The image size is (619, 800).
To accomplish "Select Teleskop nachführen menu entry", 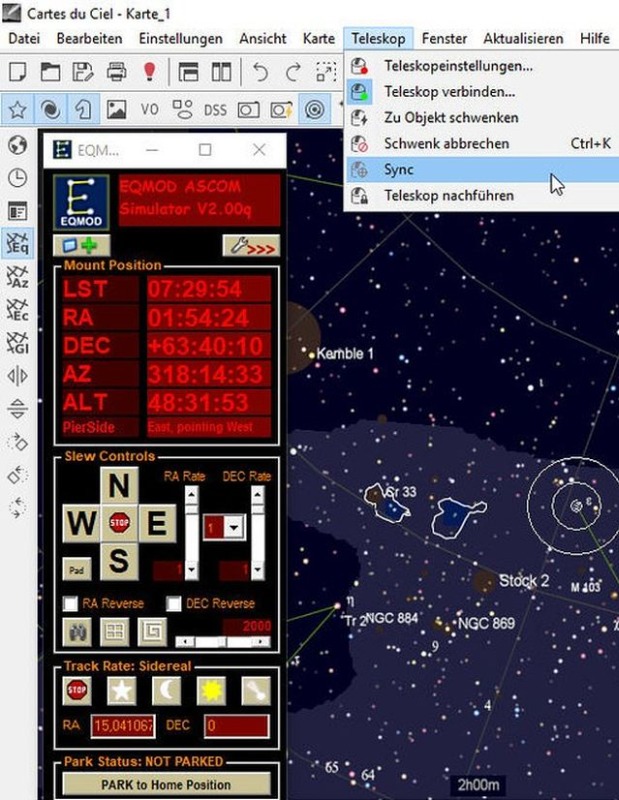I will (x=482, y=195).
